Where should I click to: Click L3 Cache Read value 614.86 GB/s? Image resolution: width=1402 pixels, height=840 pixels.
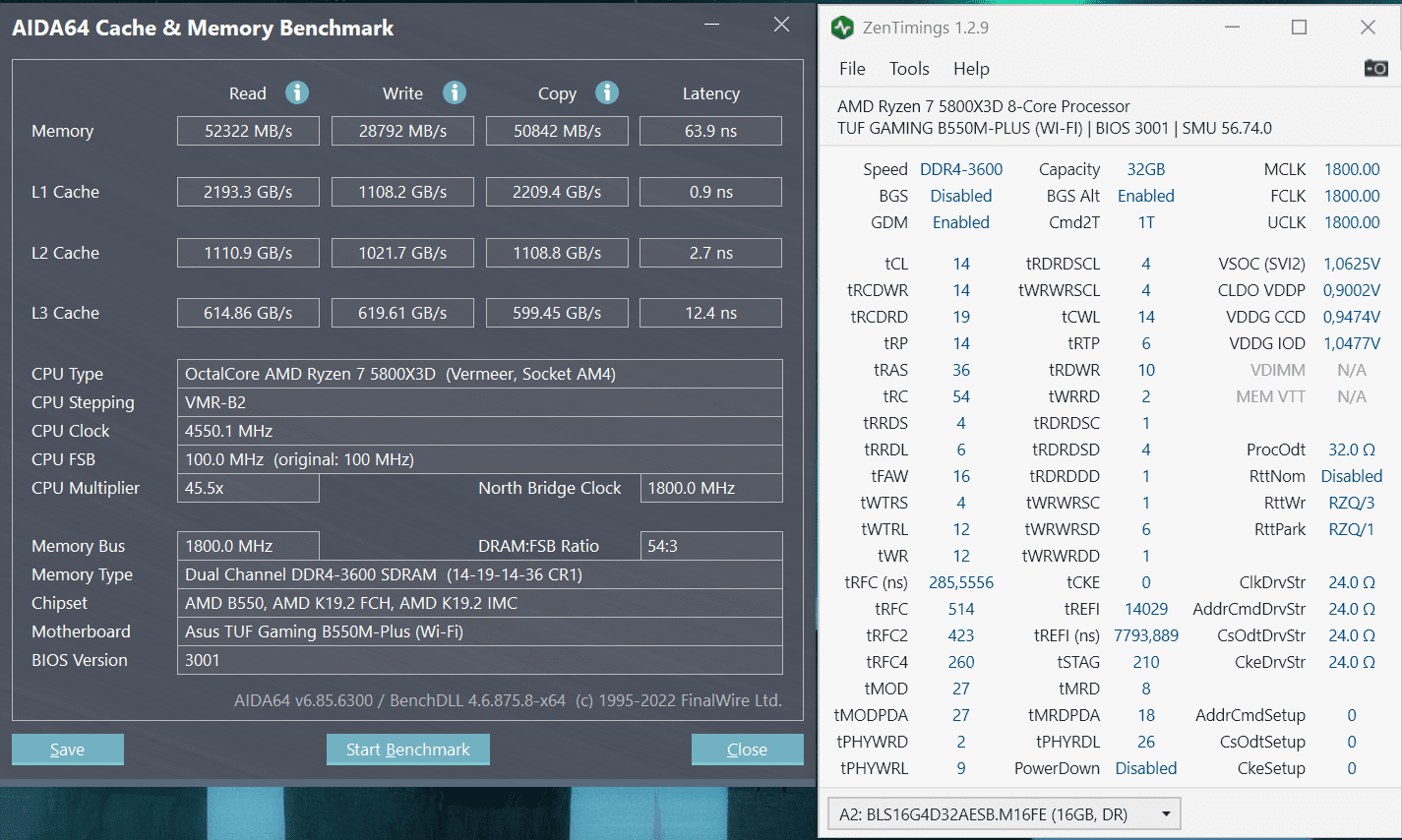[248, 313]
